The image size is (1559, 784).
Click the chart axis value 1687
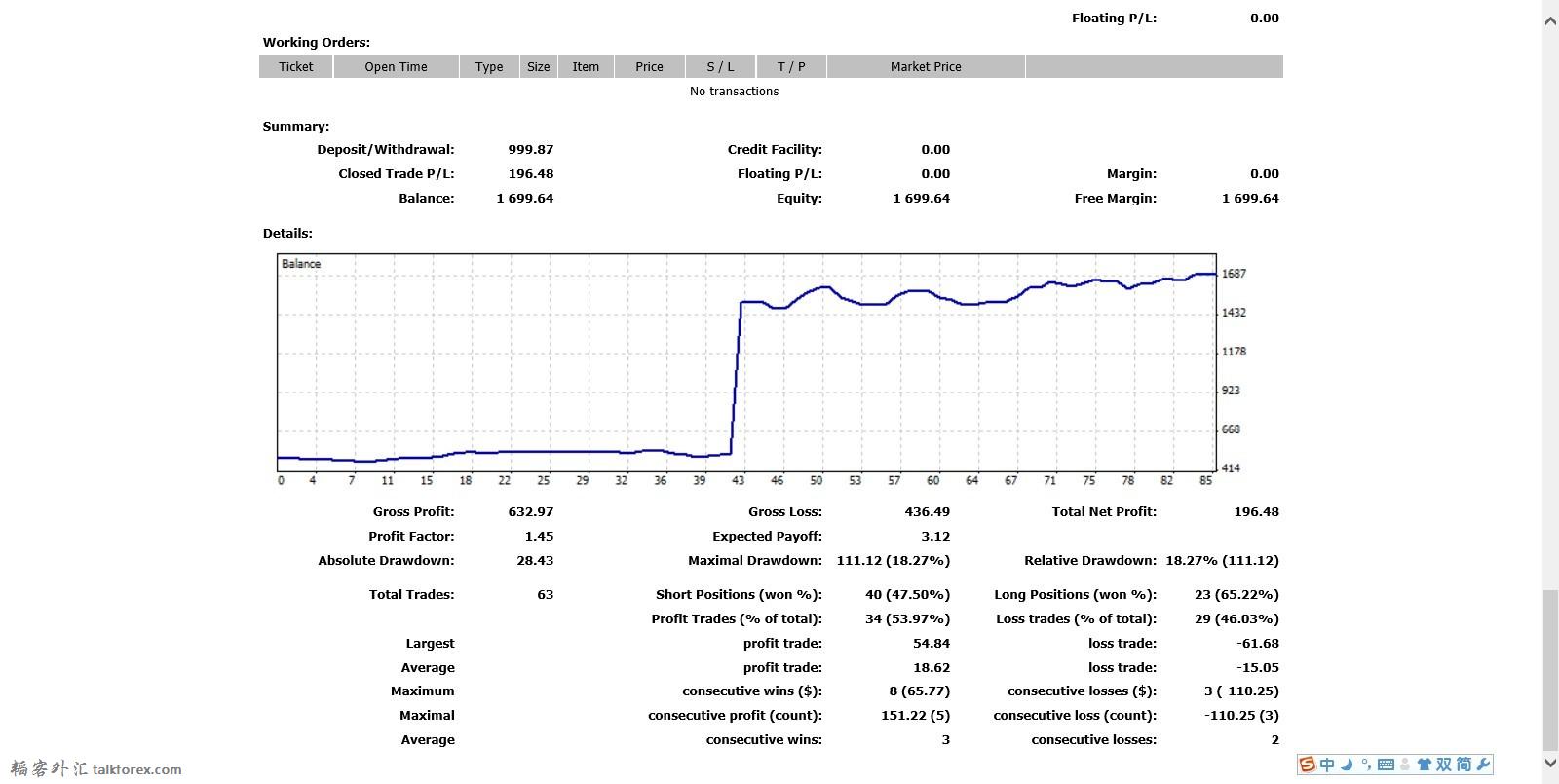pyautogui.click(x=1234, y=274)
